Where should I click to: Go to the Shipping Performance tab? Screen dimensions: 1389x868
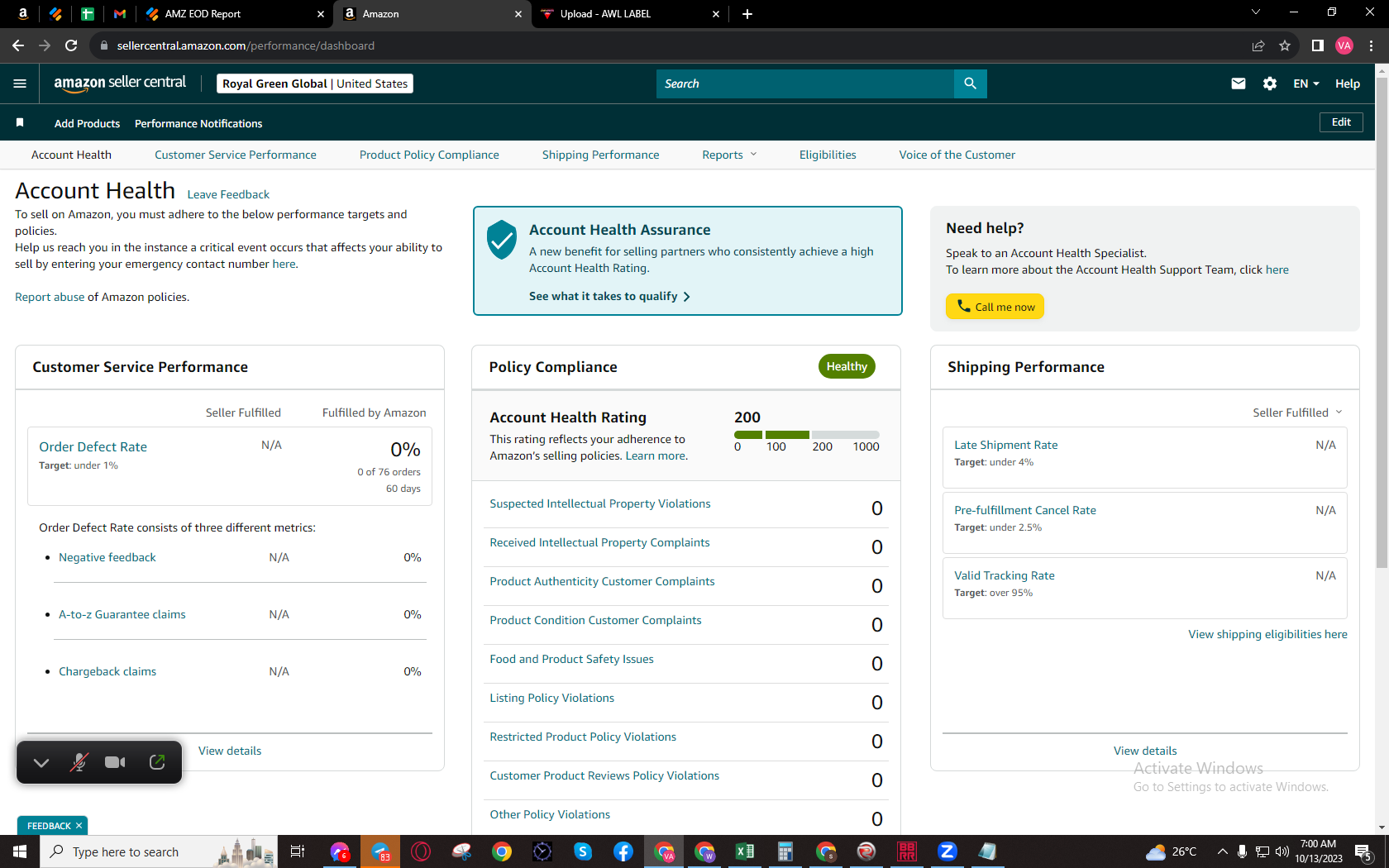(x=601, y=155)
